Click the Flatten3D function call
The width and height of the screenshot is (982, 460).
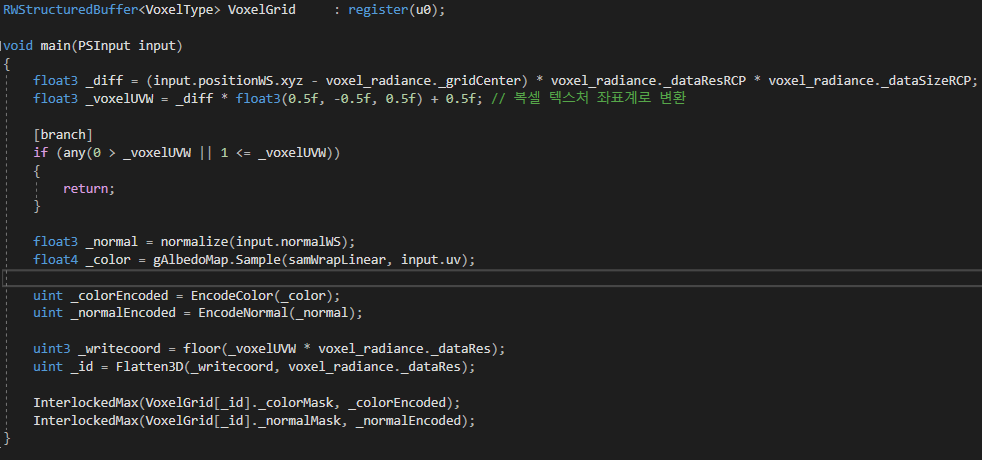149,367
